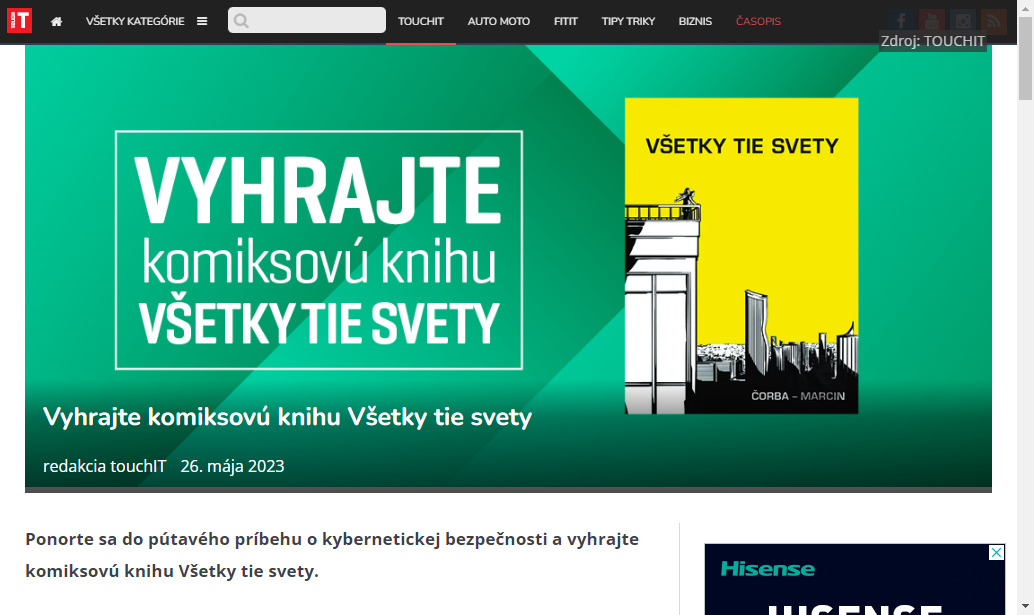
Task: Open the article title Vyhrajte komiksovú knihu Všetky tie svety
Action: click(288, 417)
